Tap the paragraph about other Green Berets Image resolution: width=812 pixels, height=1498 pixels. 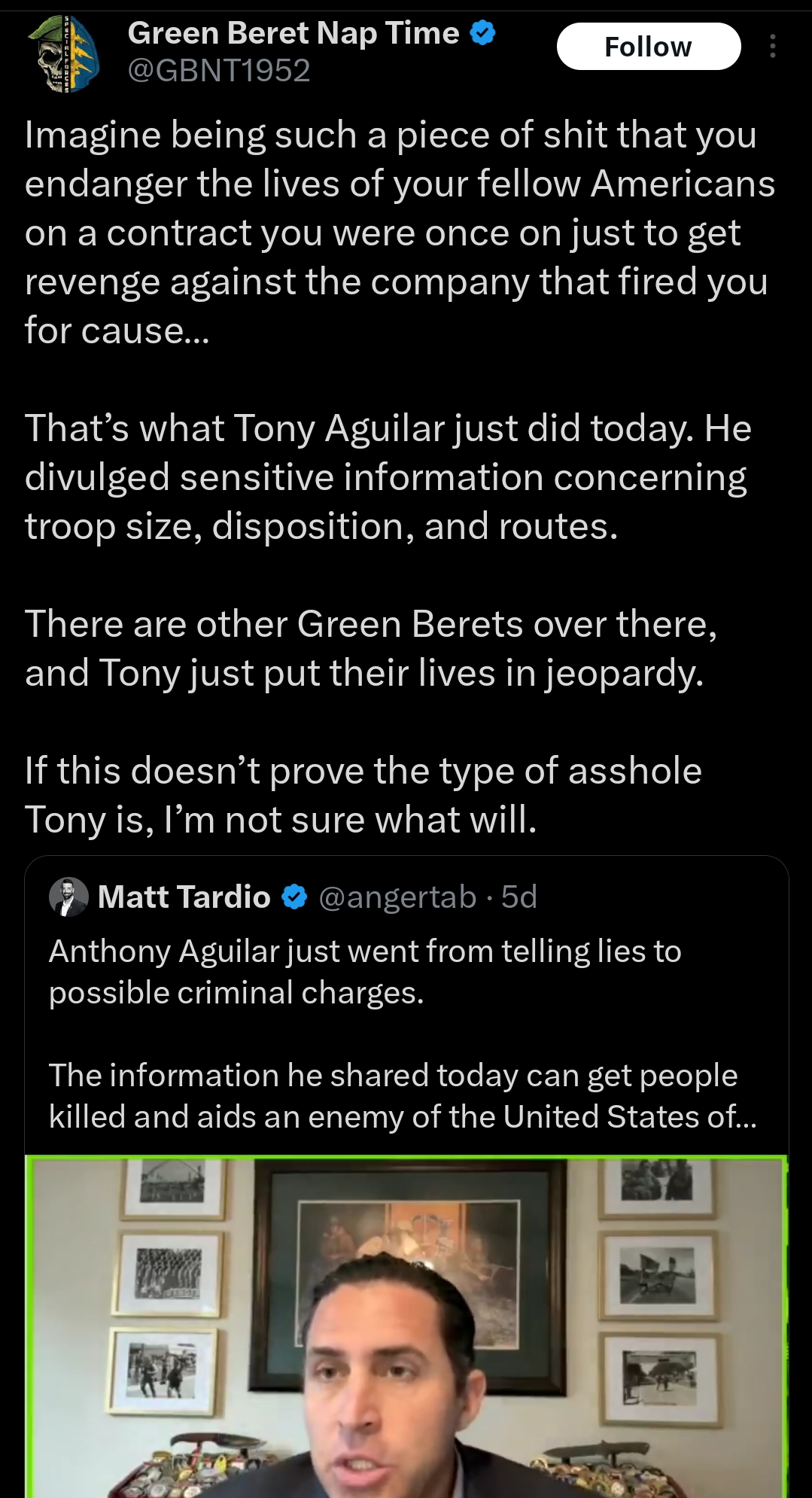[371, 648]
